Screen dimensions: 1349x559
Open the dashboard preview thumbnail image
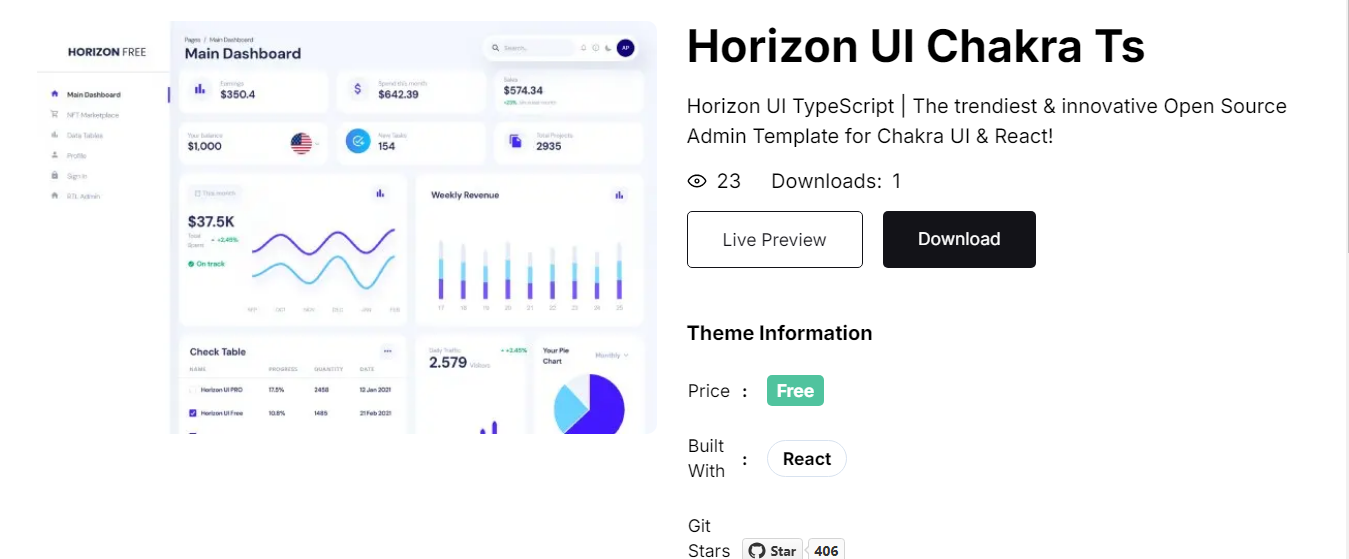347,227
